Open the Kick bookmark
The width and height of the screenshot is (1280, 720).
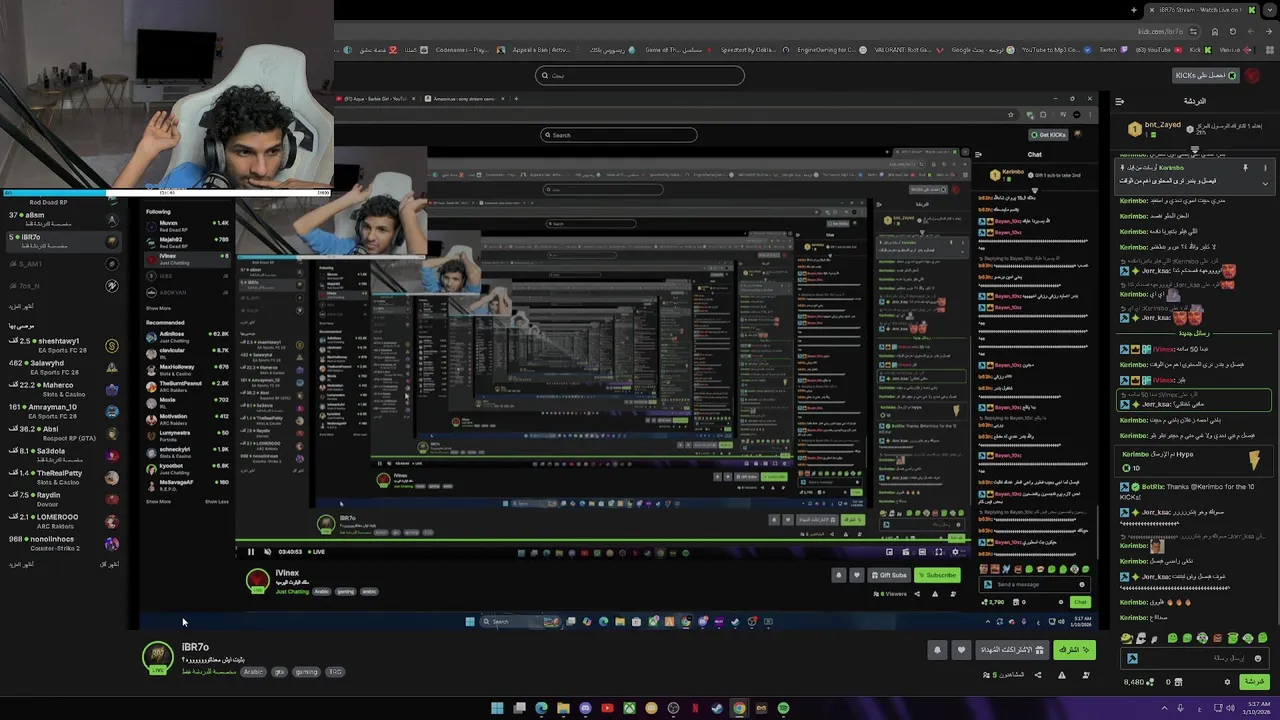coord(1200,50)
